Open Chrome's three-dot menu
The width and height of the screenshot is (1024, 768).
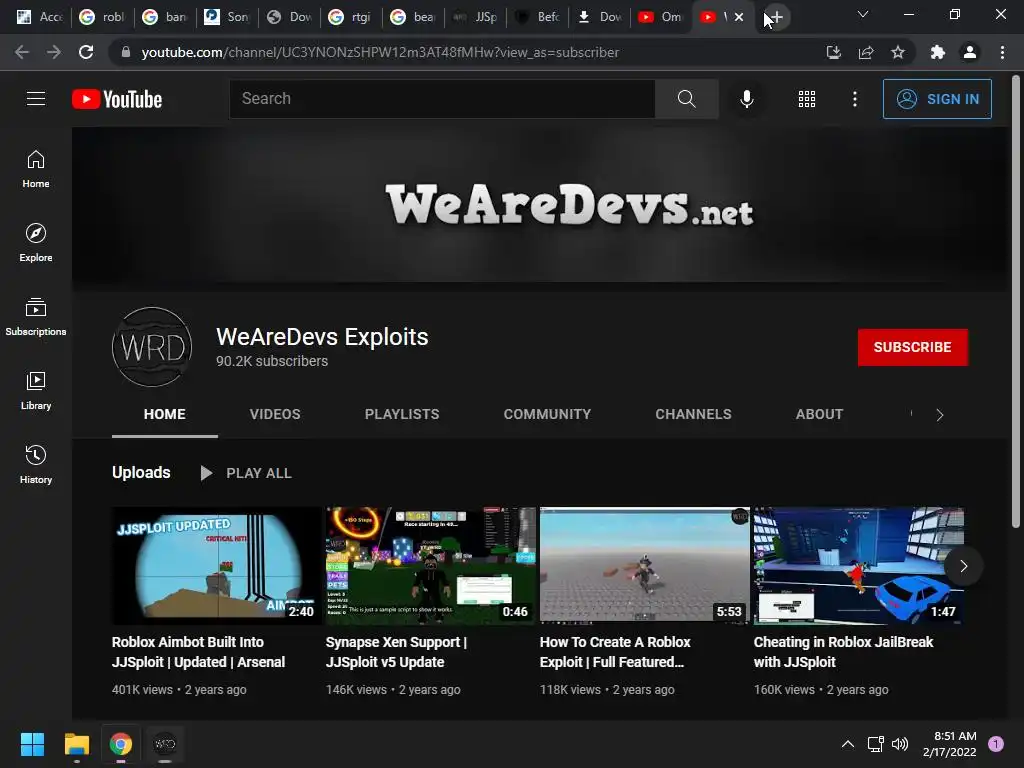pyautogui.click(x=1002, y=52)
